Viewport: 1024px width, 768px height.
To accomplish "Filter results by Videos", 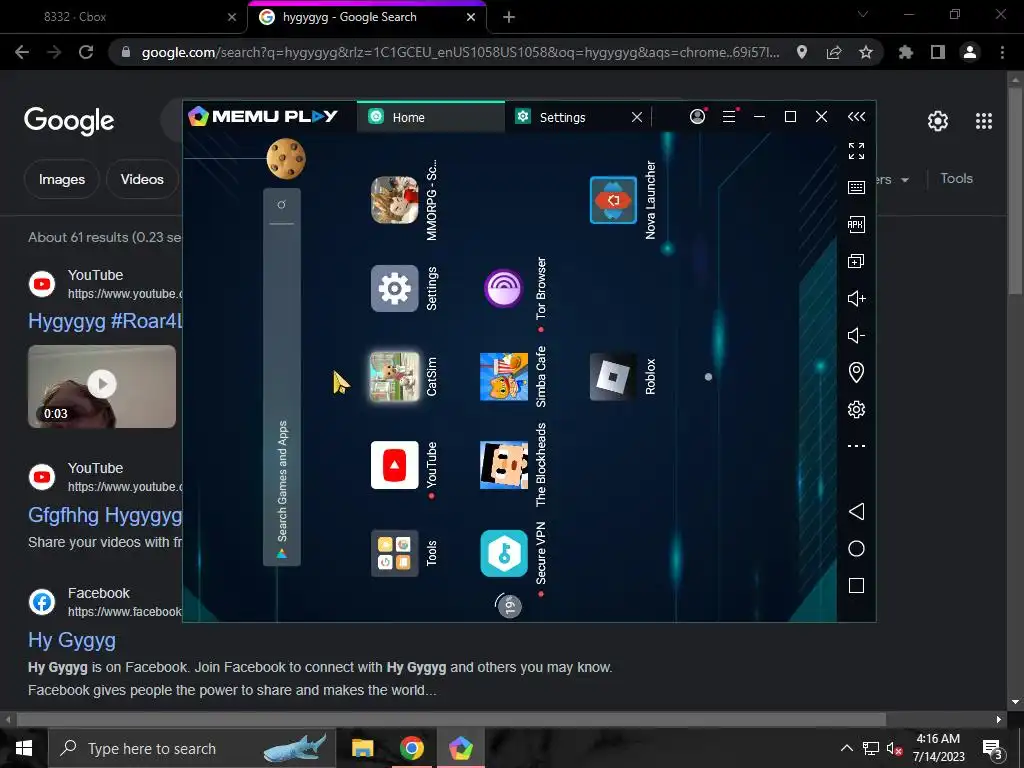I will 142,179.
